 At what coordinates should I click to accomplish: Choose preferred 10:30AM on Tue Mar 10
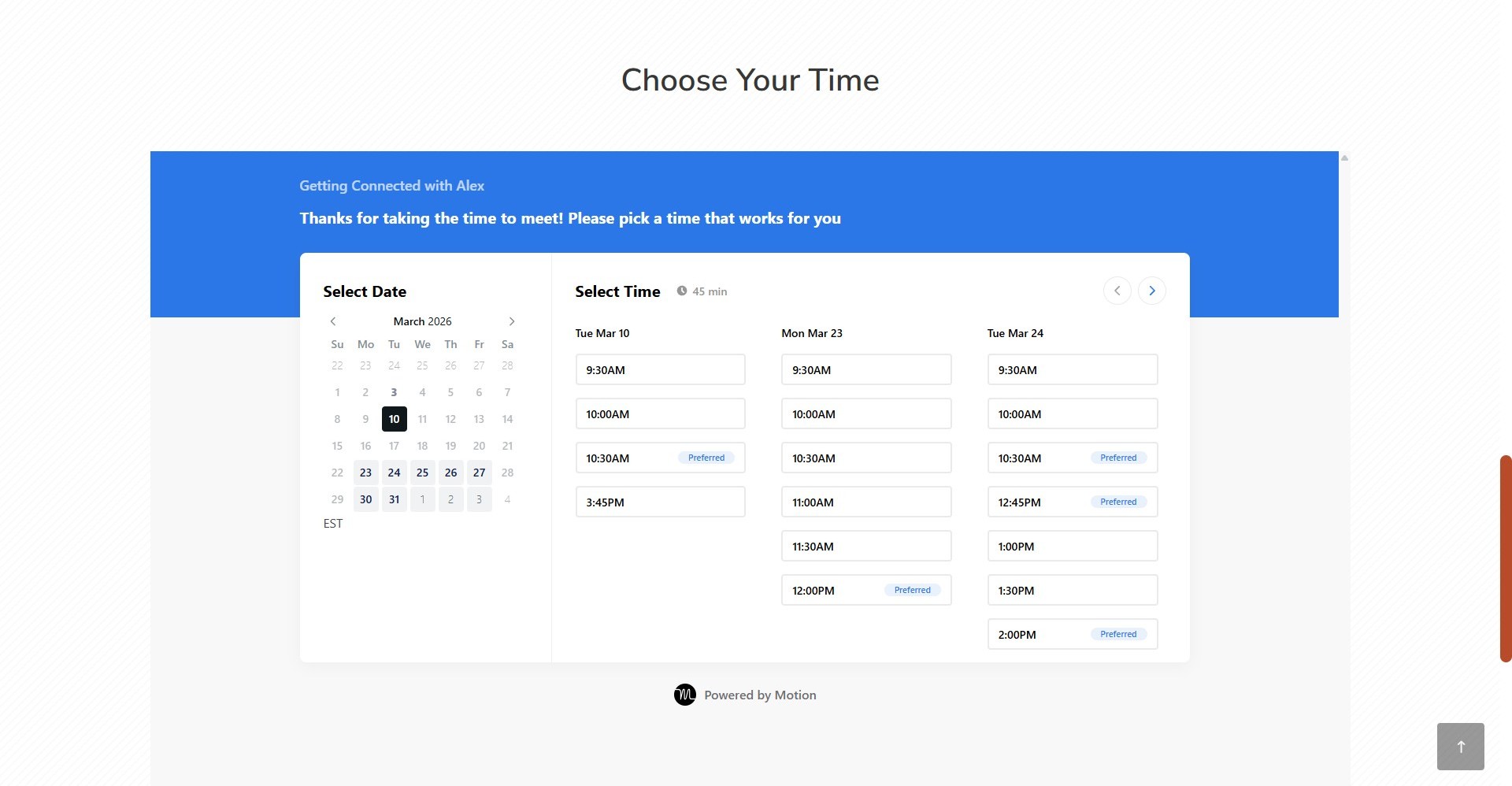[660, 458]
